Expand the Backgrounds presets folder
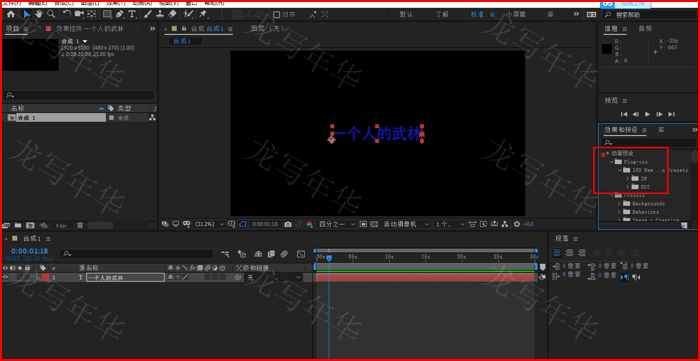This screenshot has height=361, width=700. tap(620, 203)
